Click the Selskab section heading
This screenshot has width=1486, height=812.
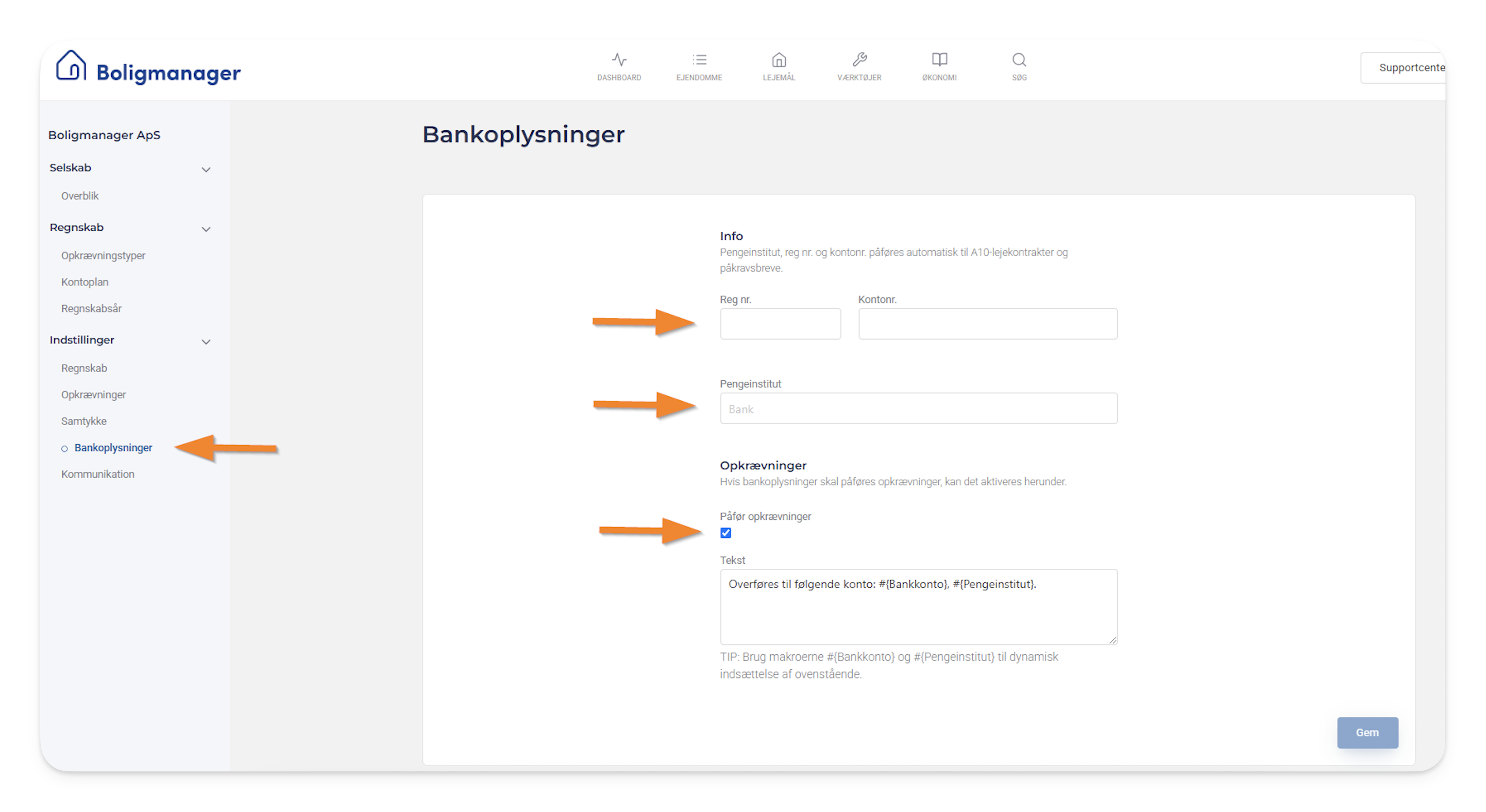click(x=71, y=168)
